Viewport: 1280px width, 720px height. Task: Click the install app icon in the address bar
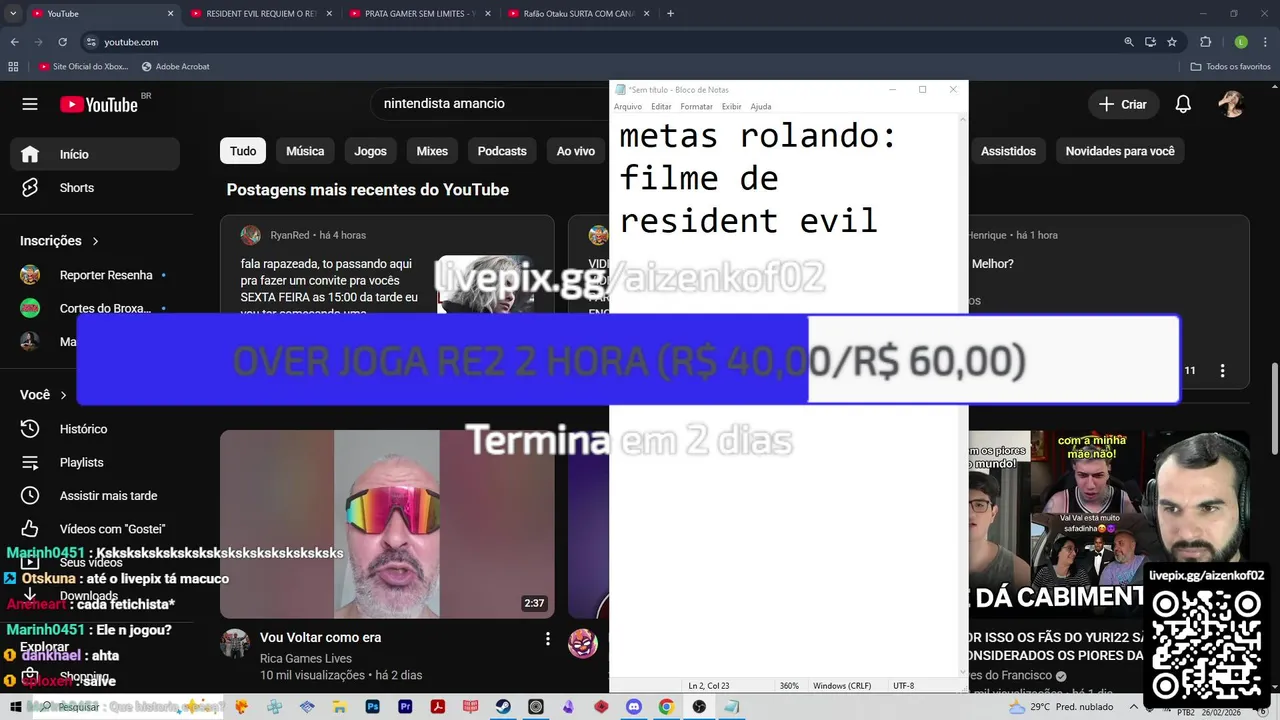tap(1150, 42)
